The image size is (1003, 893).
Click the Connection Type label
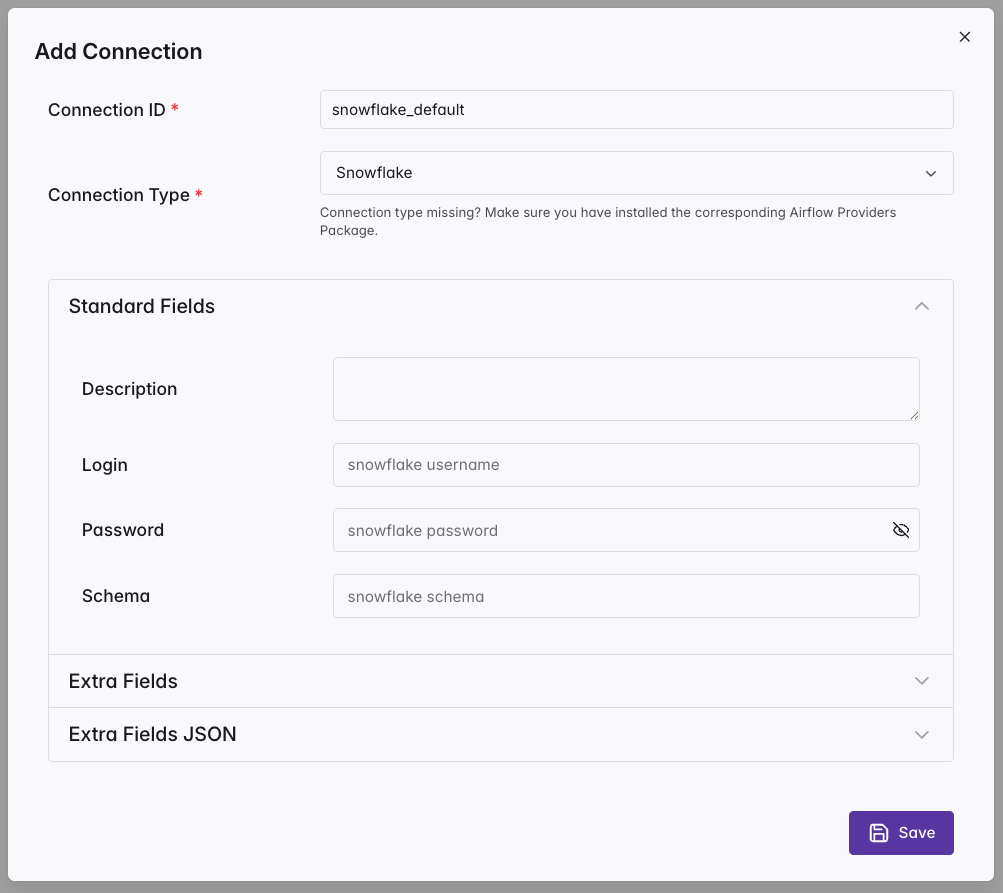tap(119, 195)
